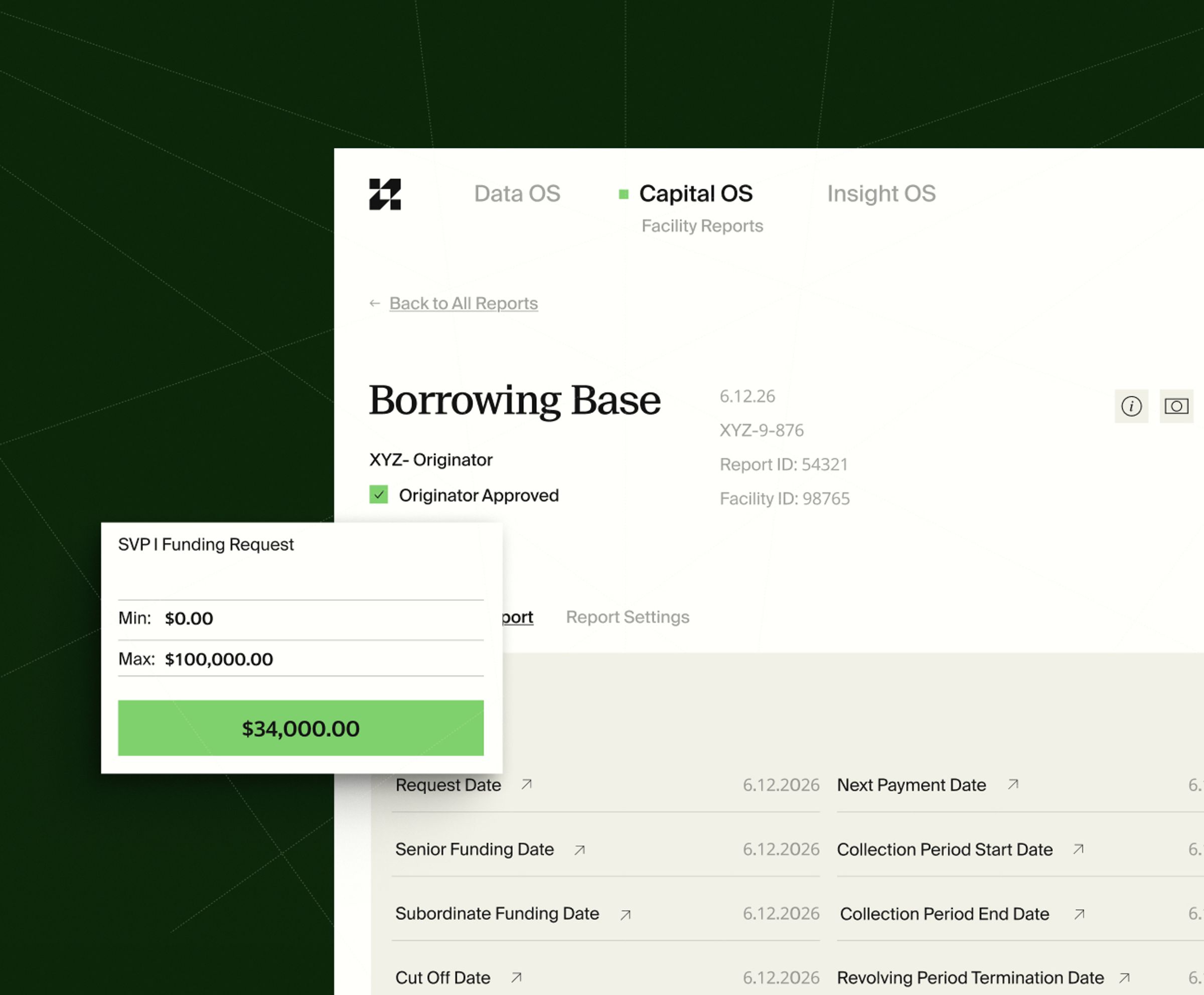This screenshot has width=1204, height=995.
Task: Toggle the Originator Approved checkbox
Action: [378, 494]
